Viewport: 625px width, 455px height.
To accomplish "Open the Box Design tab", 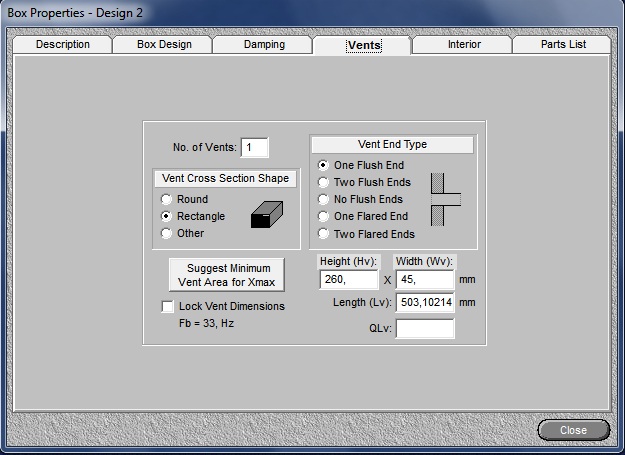I will 163,45.
